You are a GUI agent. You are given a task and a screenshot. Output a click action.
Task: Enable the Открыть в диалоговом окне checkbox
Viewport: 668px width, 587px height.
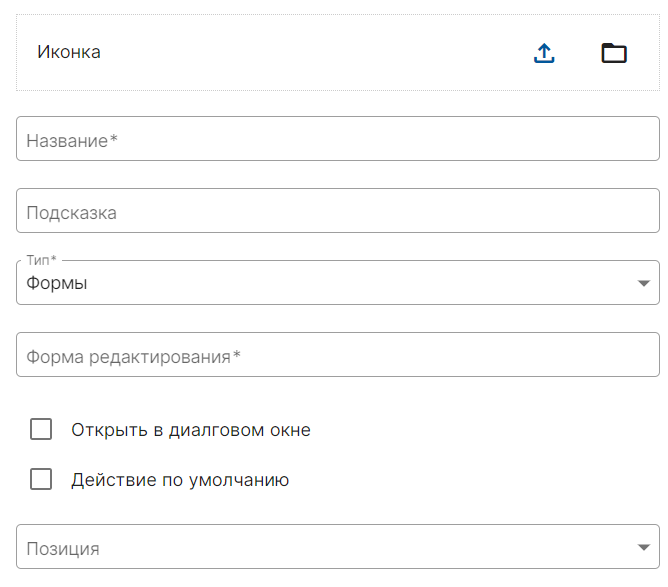[x=41, y=429]
